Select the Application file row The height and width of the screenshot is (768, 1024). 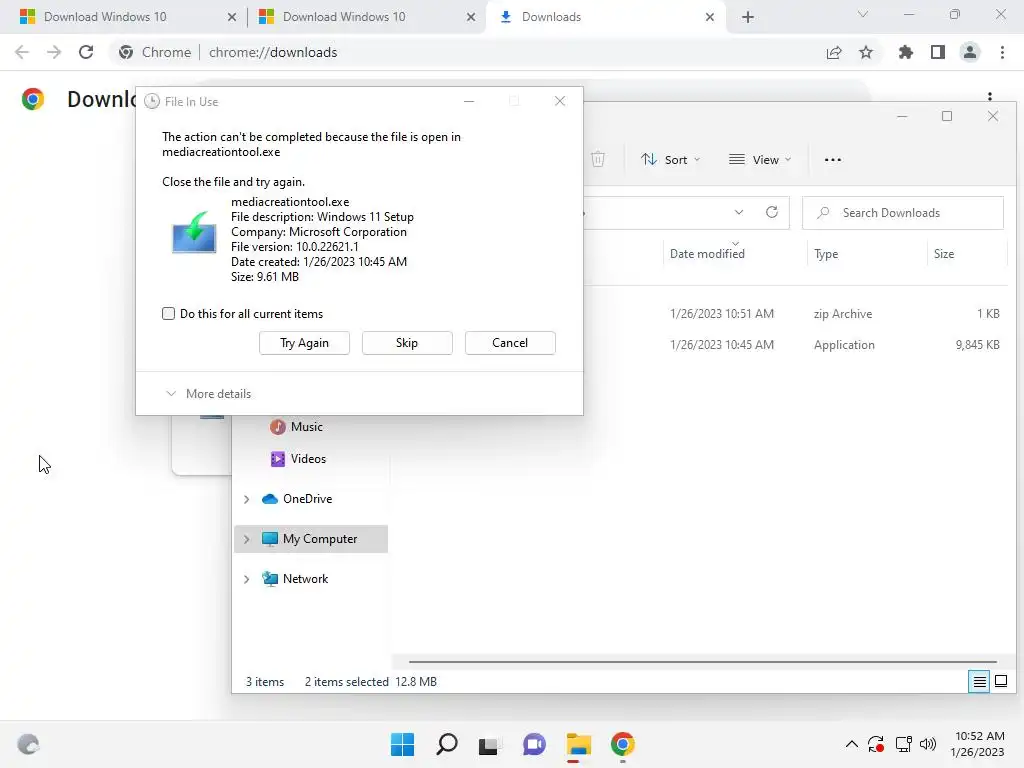pyautogui.click(x=793, y=345)
